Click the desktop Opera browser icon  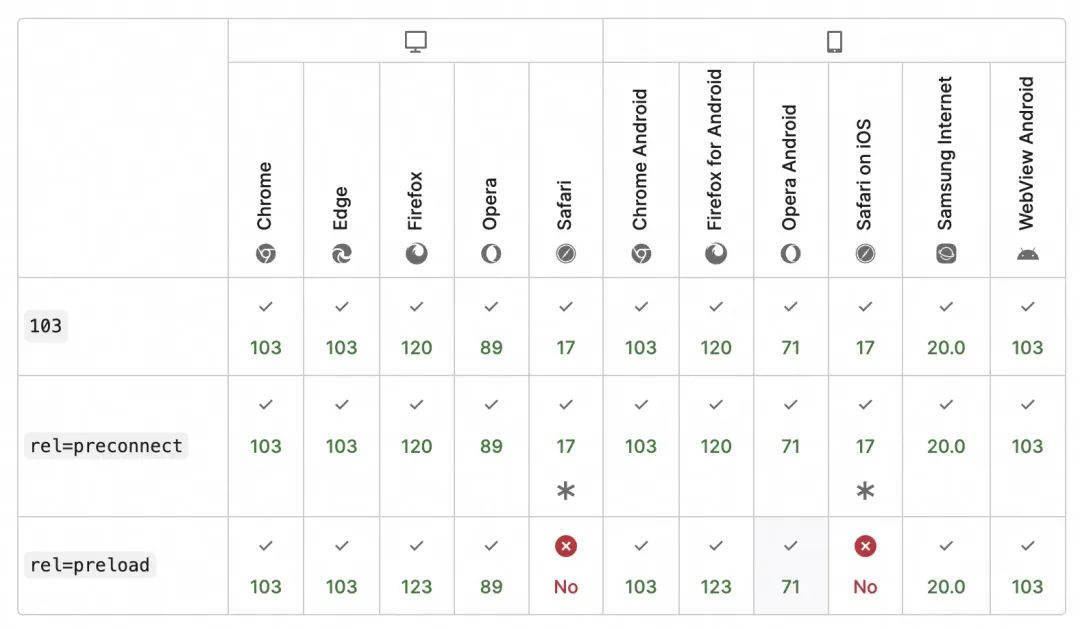point(491,254)
